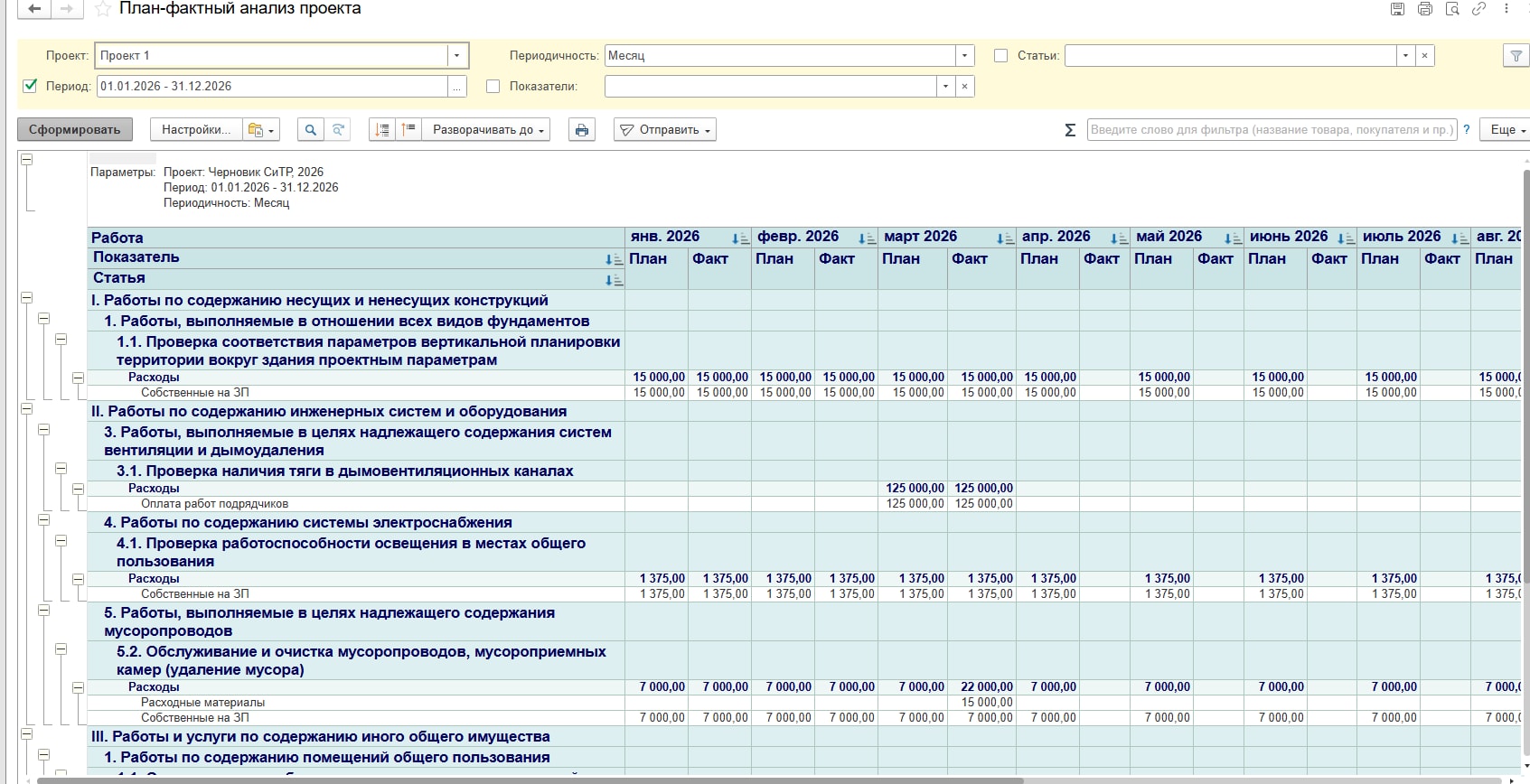
Task: Click the find magnifier icon in toolbar
Action: click(311, 130)
